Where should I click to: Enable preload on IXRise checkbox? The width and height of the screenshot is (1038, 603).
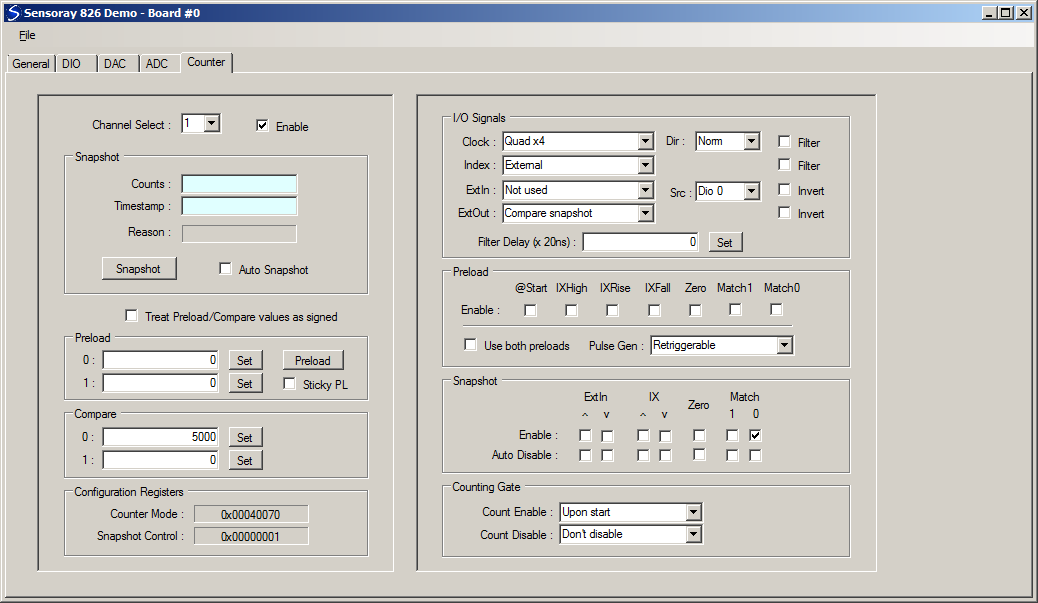(x=612, y=310)
